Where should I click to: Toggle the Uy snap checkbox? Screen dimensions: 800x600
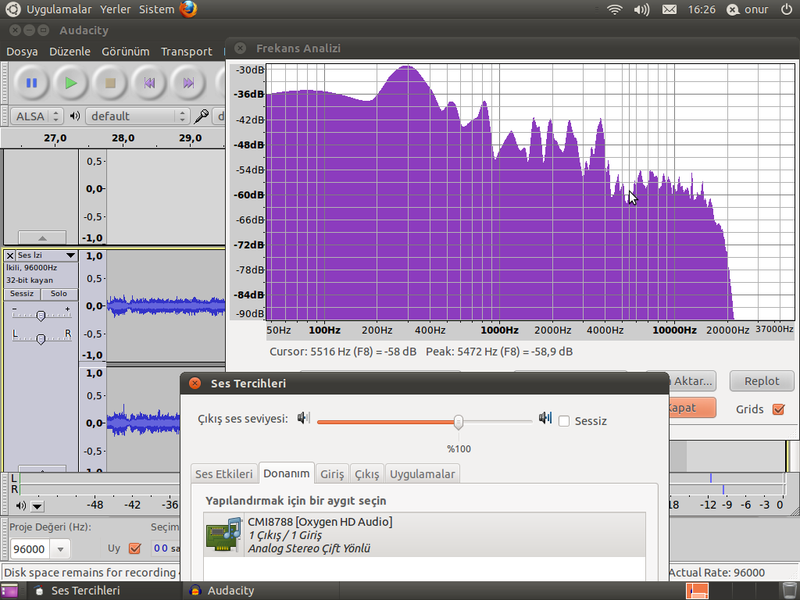point(135,548)
